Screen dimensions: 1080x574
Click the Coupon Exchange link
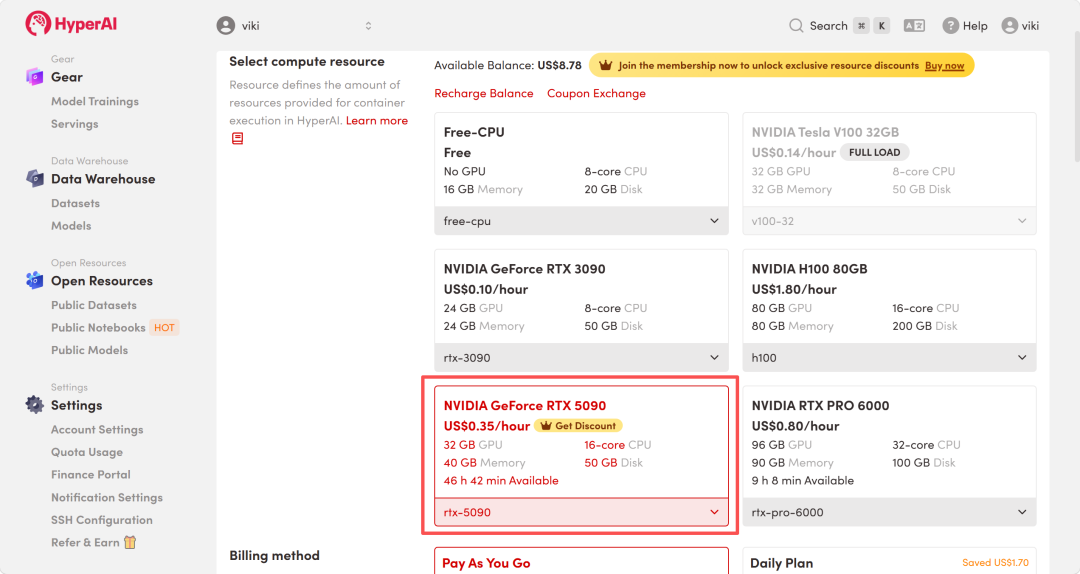click(x=596, y=93)
